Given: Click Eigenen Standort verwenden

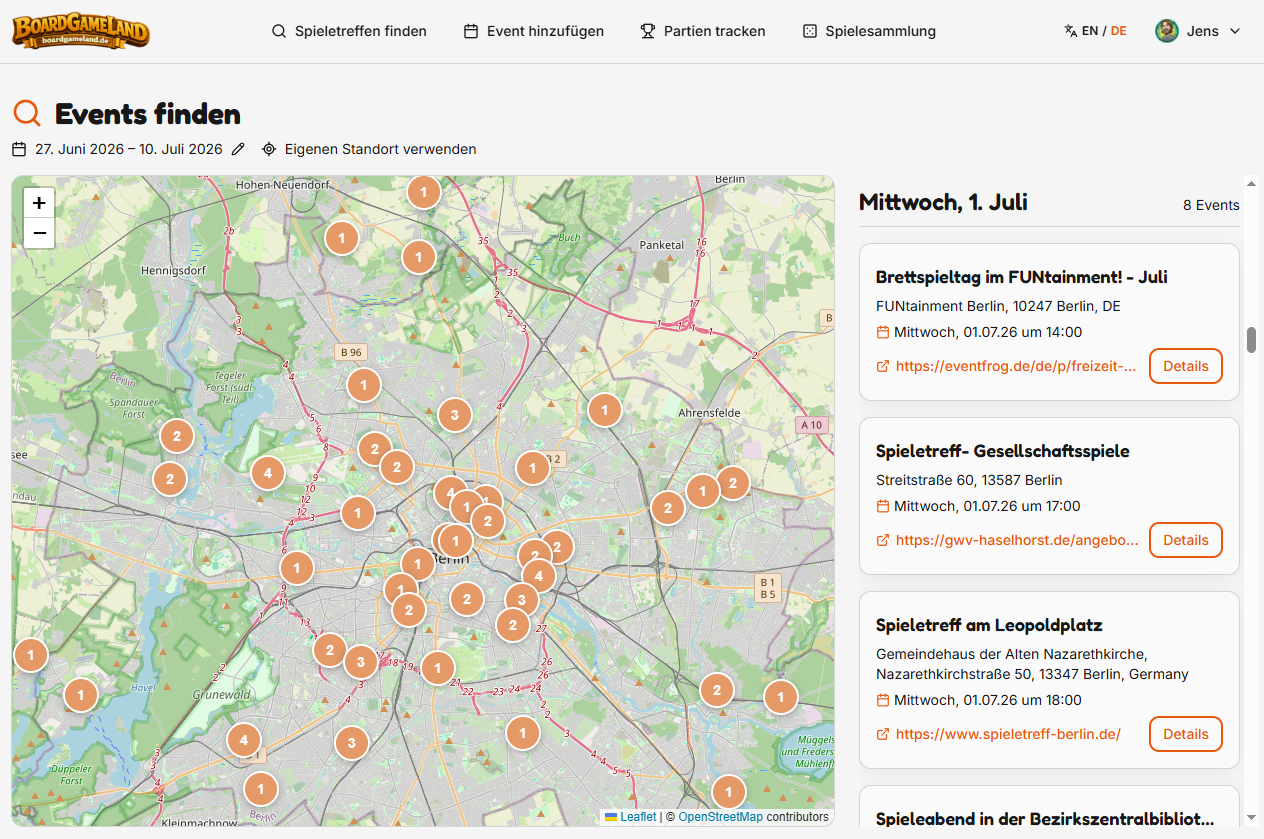Looking at the screenshot, I should click(380, 149).
